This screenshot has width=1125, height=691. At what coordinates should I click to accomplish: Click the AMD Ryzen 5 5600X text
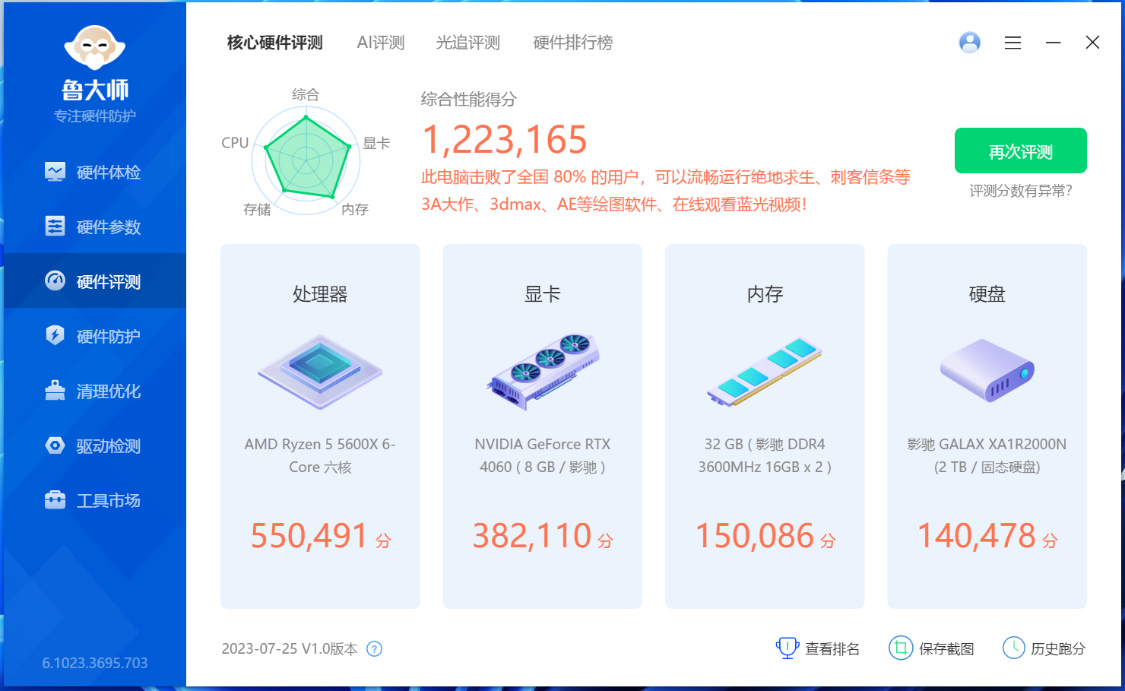click(320, 455)
